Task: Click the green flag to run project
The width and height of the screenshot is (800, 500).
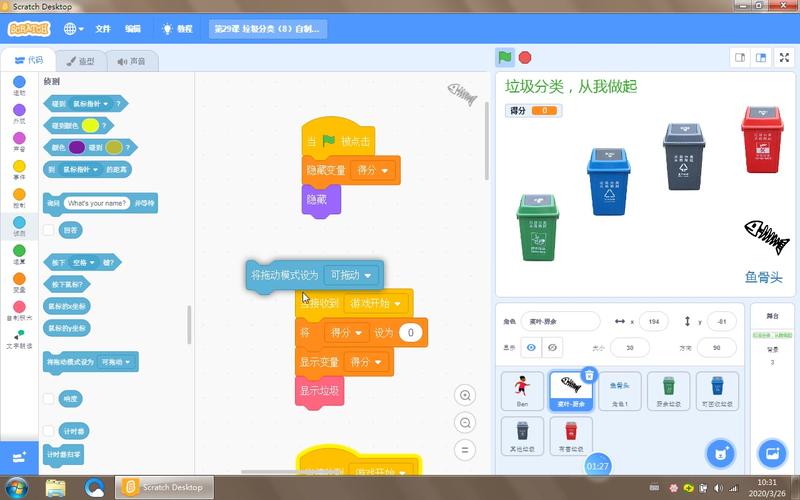Action: 505,58
